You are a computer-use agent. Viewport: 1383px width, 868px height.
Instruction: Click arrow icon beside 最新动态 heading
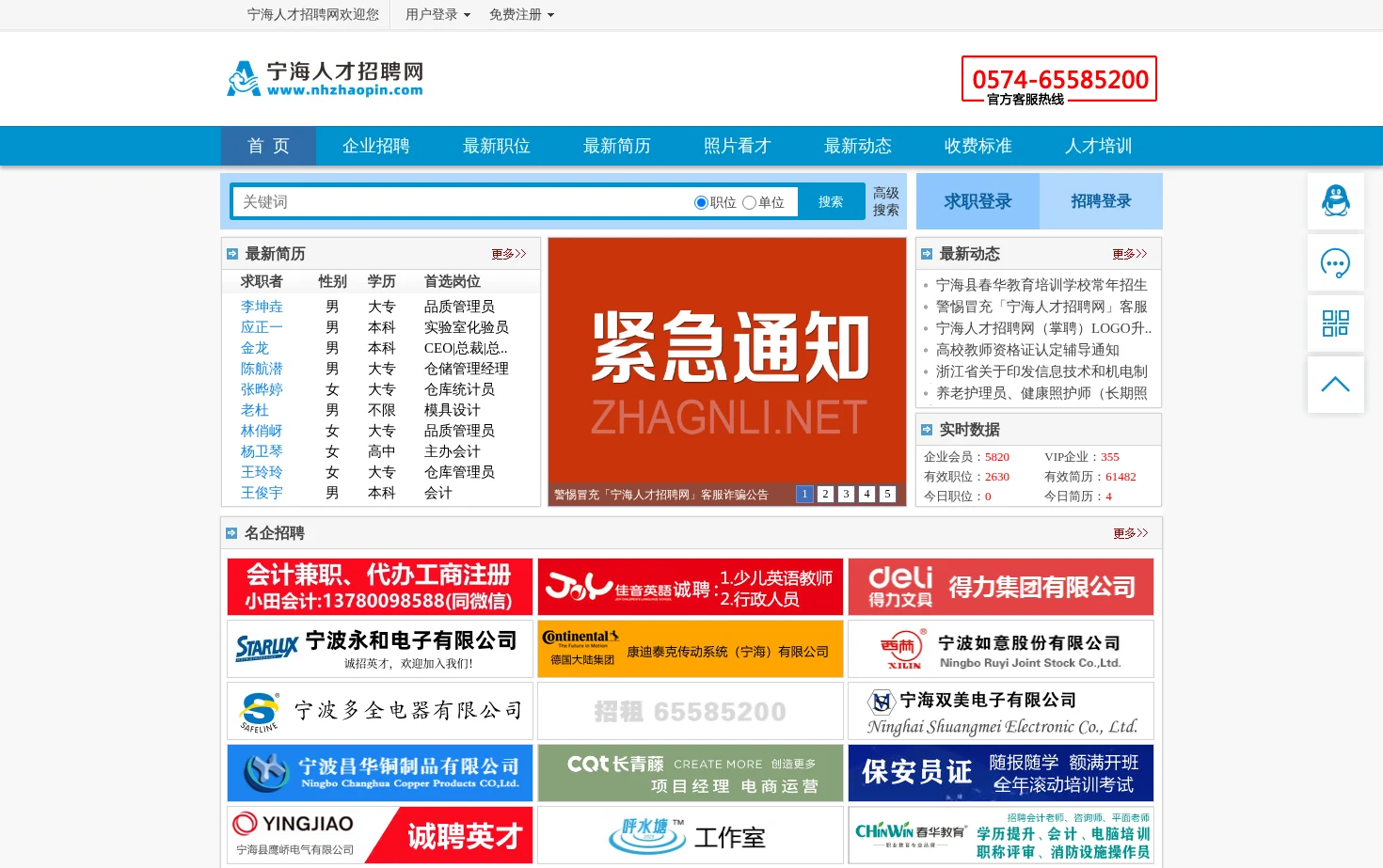(927, 254)
